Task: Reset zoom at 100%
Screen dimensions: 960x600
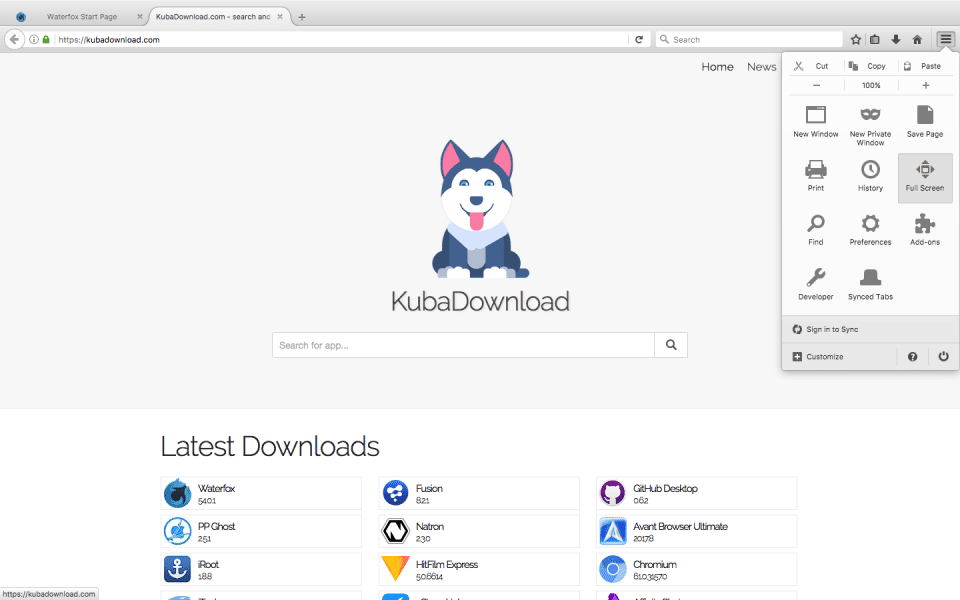Action: point(871,85)
